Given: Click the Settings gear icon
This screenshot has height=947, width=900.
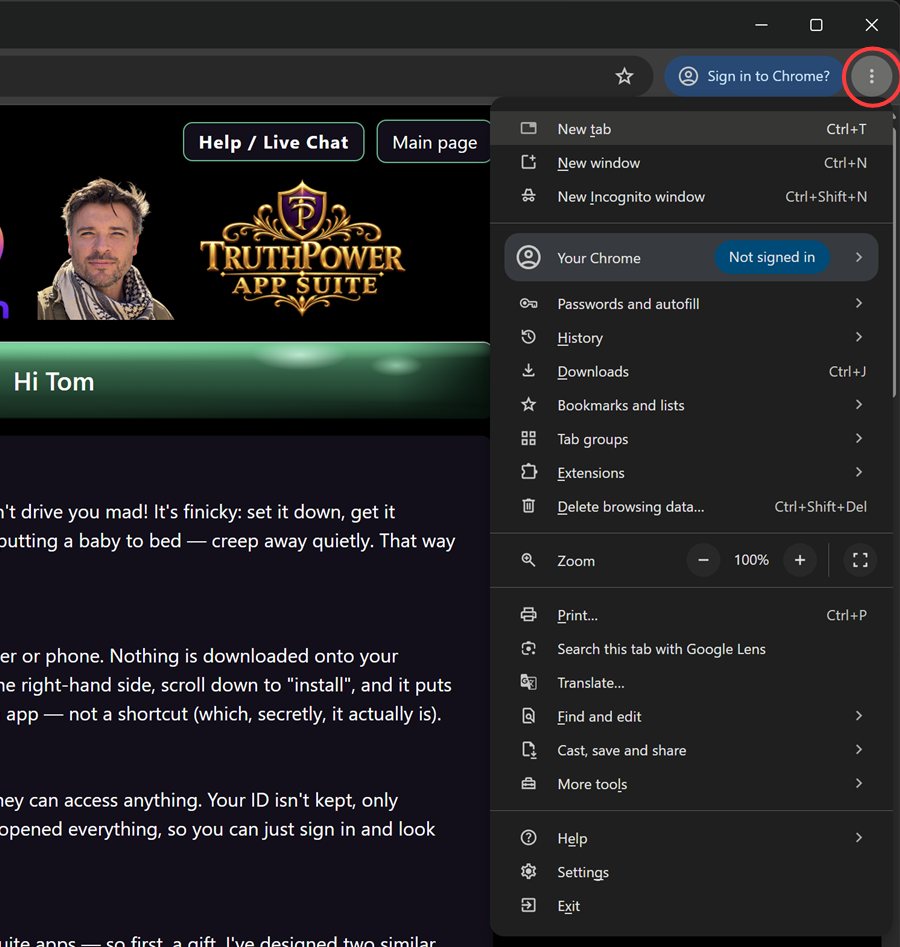Looking at the screenshot, I should (x=529, y=872).
